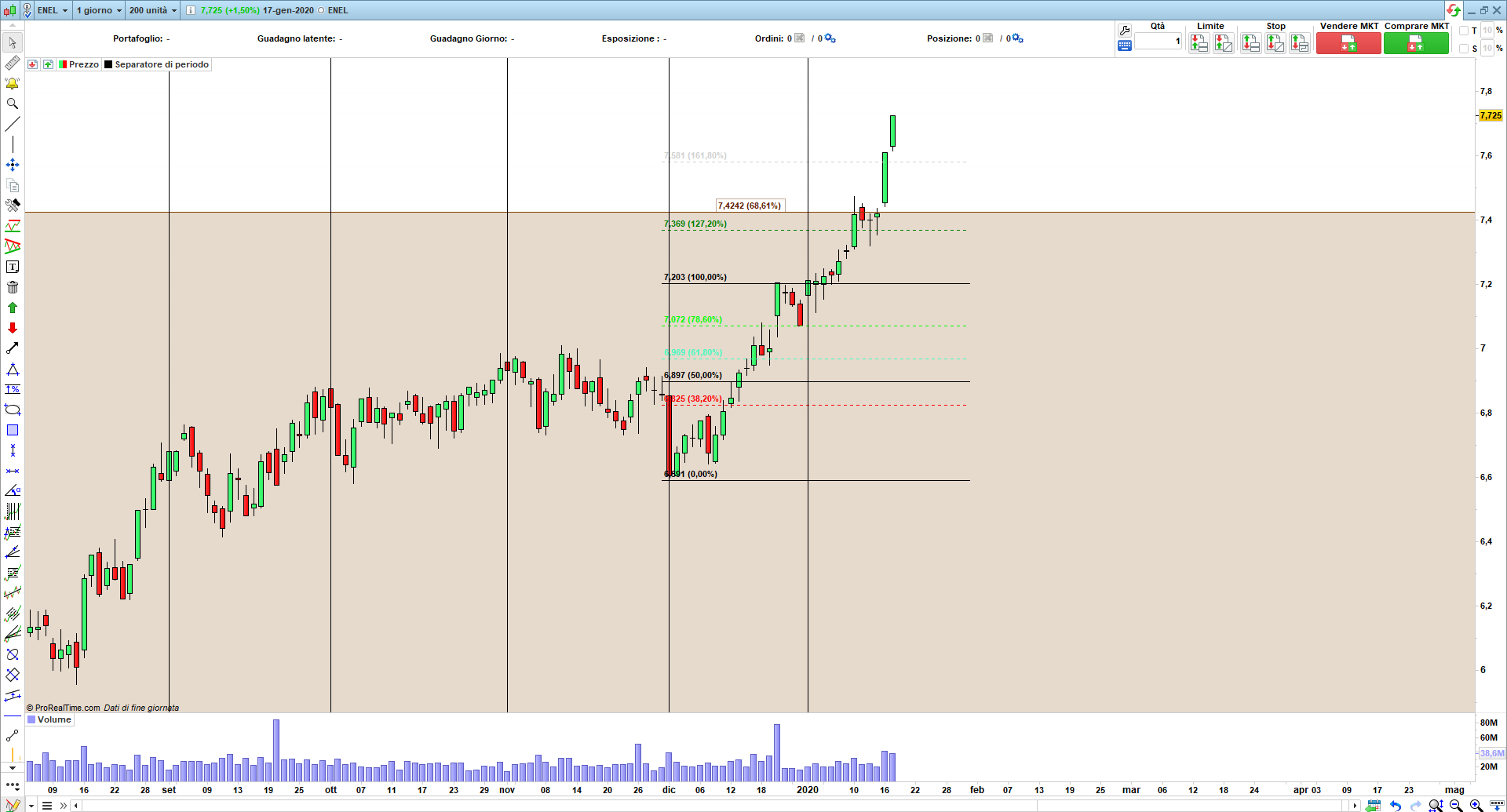
Task: Pick the ruler measurement tool
Action: point(13,63)
